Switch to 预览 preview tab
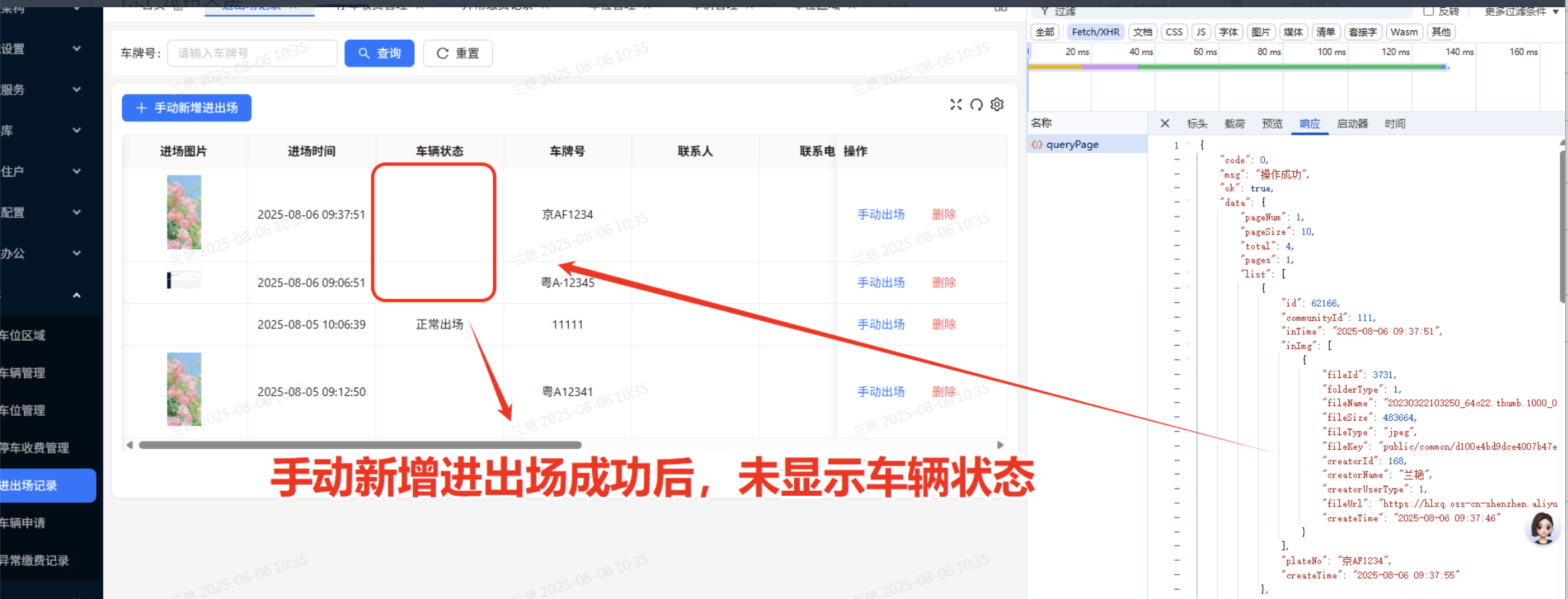1568x599 pixels. point(1272,123)
